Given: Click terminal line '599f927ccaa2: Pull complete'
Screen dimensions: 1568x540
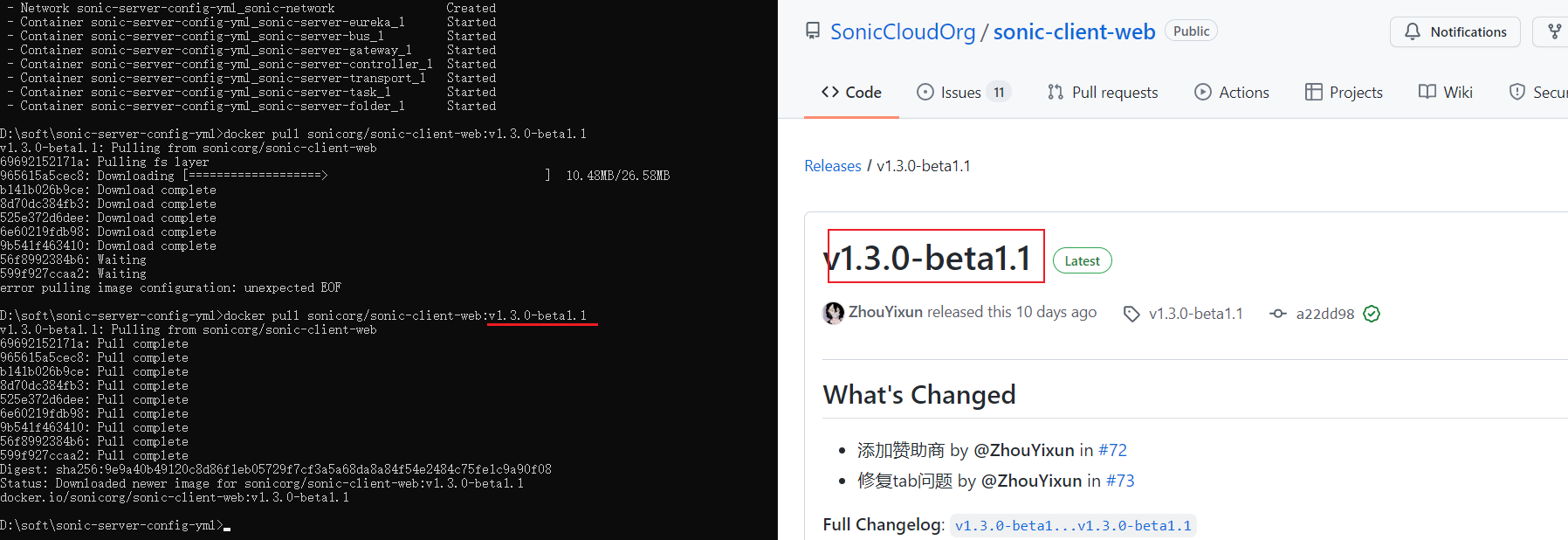Looking at the screenshot, I should point(94,455).
